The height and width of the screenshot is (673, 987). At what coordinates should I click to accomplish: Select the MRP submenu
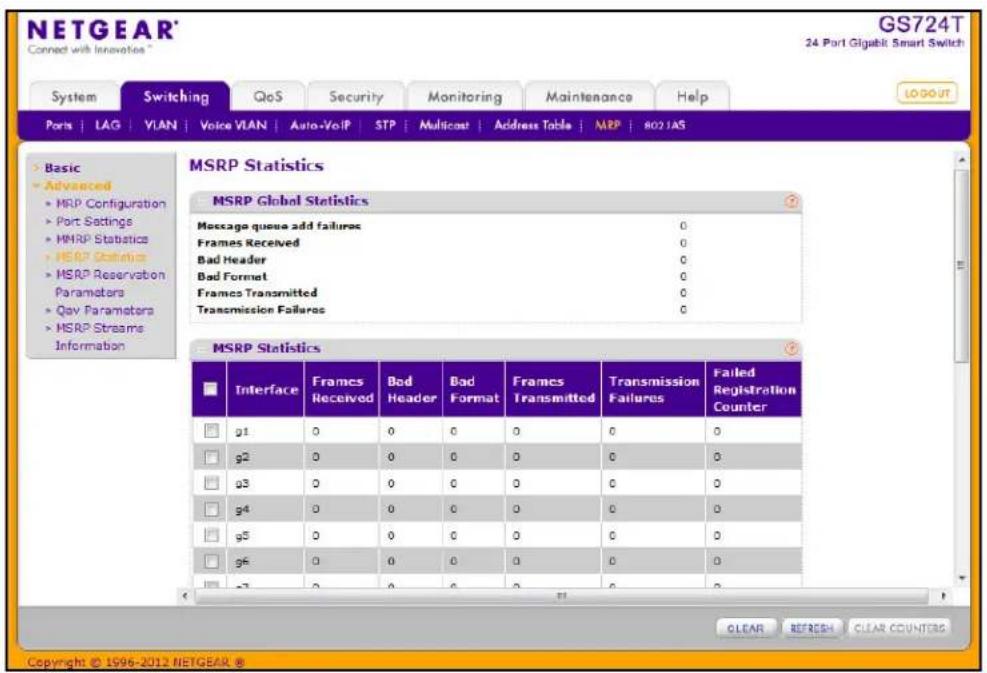607,125
